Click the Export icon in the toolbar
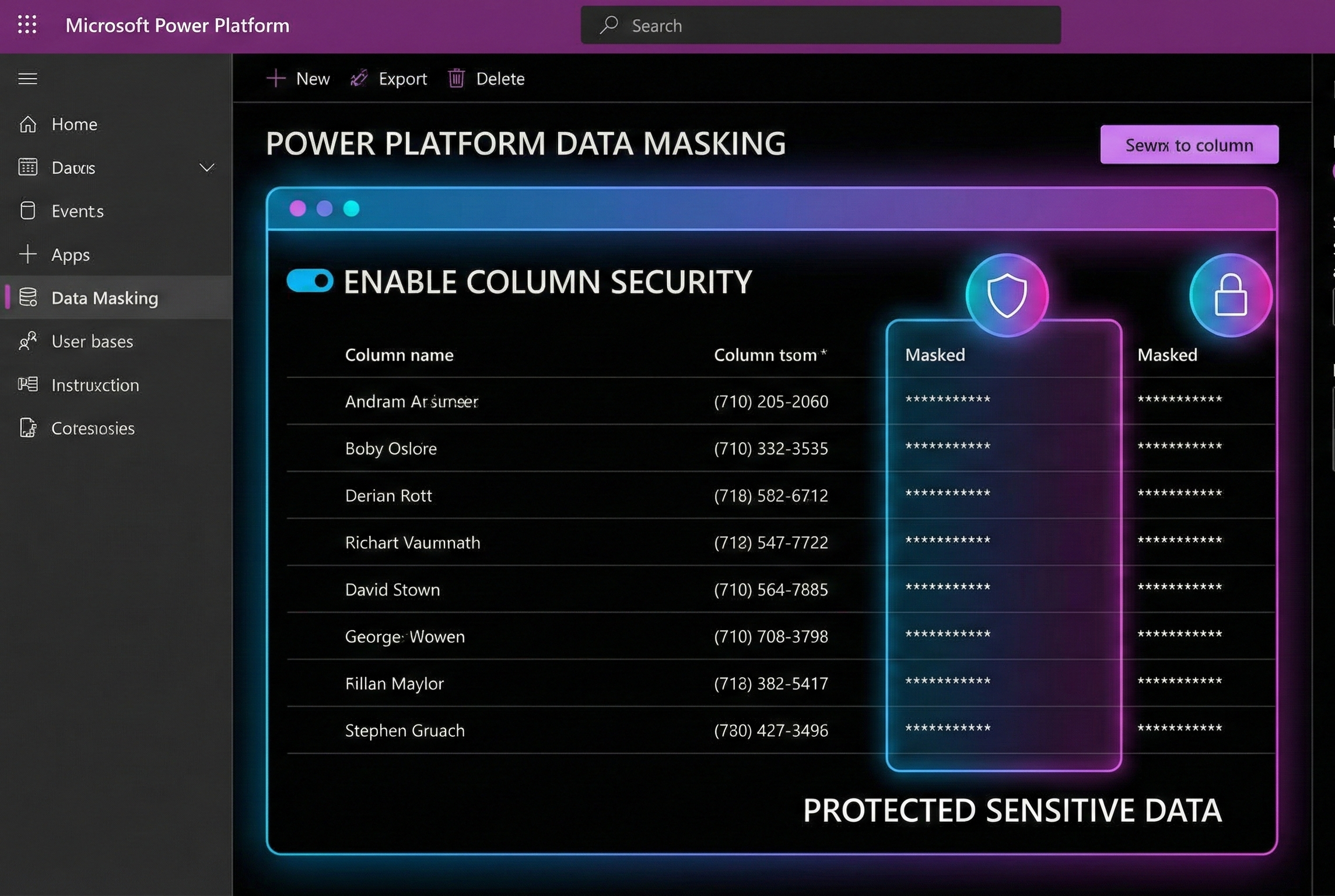The width and height of the screenshot is (1335, 896). click(359, 78)
